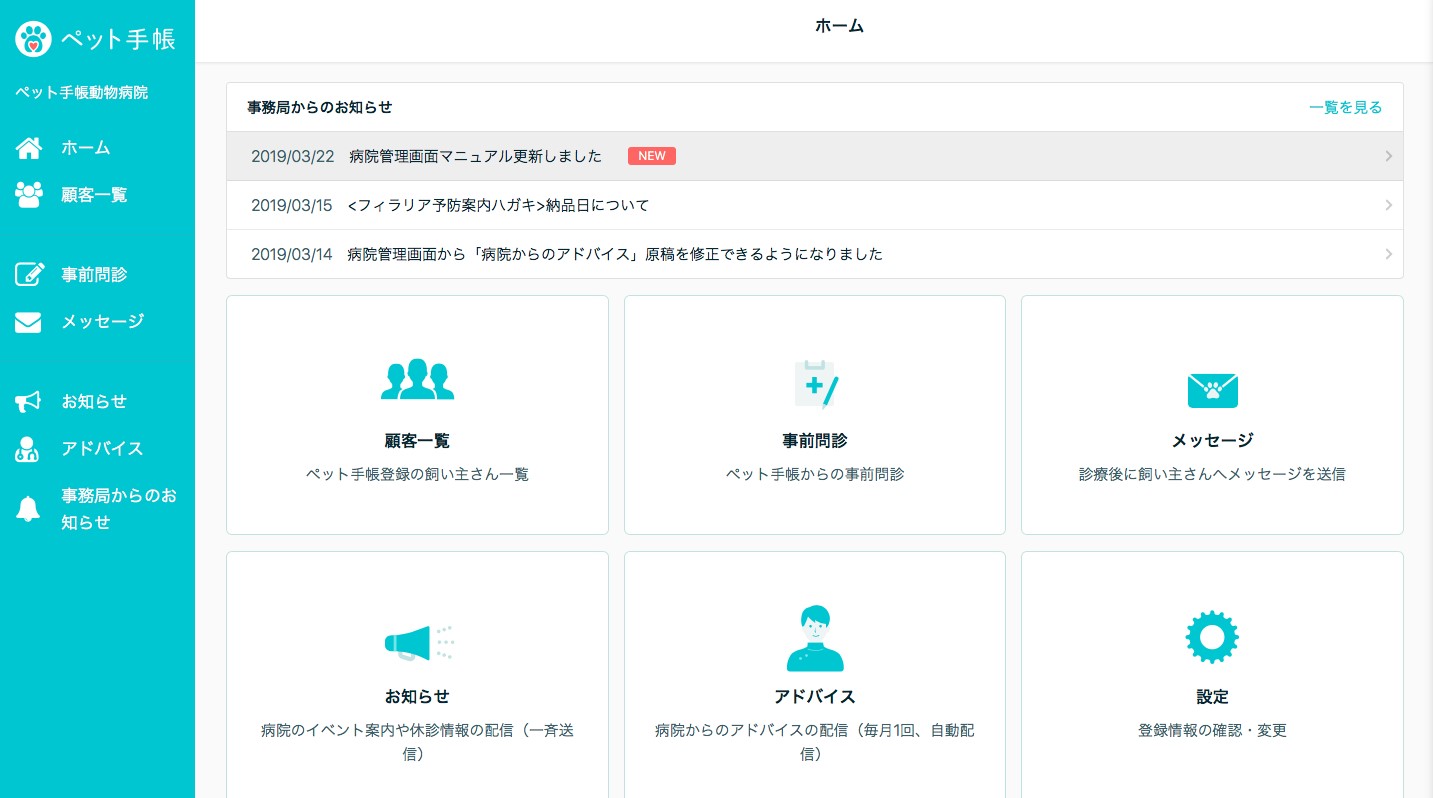The width and height of the screenshot is (1433, 798).
Task: Open the 病院からのアドバイス原稿修正 notice
Action: [615, 254]
